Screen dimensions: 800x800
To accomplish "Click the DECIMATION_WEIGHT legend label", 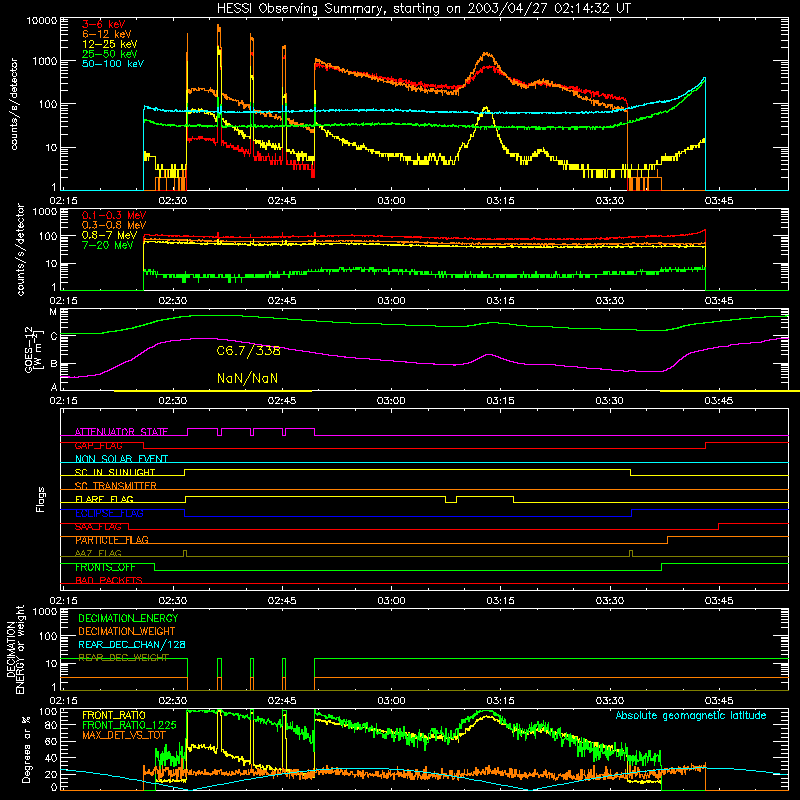I will (x=127, y=631).
